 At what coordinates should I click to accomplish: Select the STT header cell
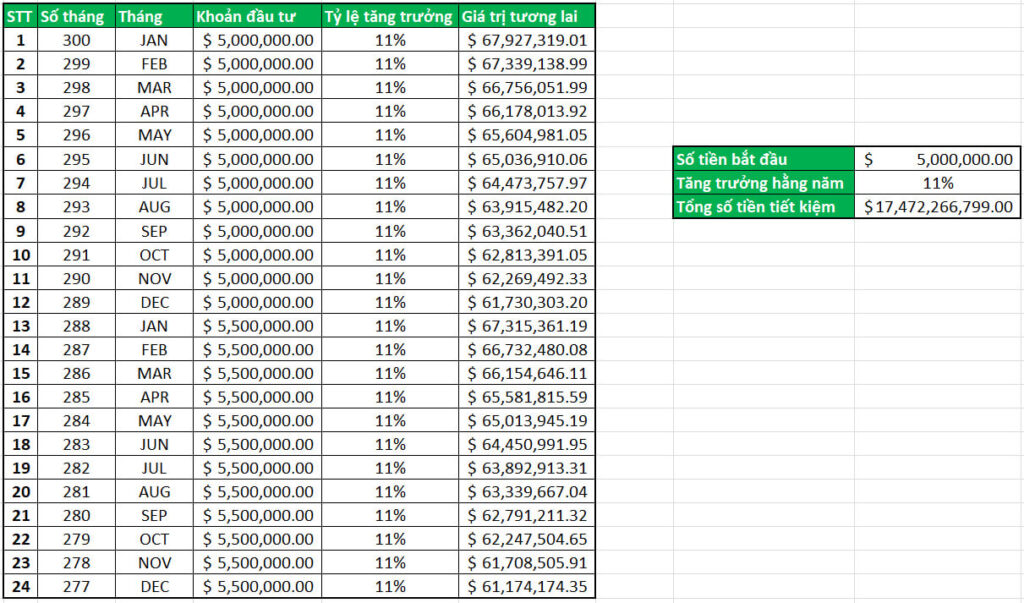point(20,16)
